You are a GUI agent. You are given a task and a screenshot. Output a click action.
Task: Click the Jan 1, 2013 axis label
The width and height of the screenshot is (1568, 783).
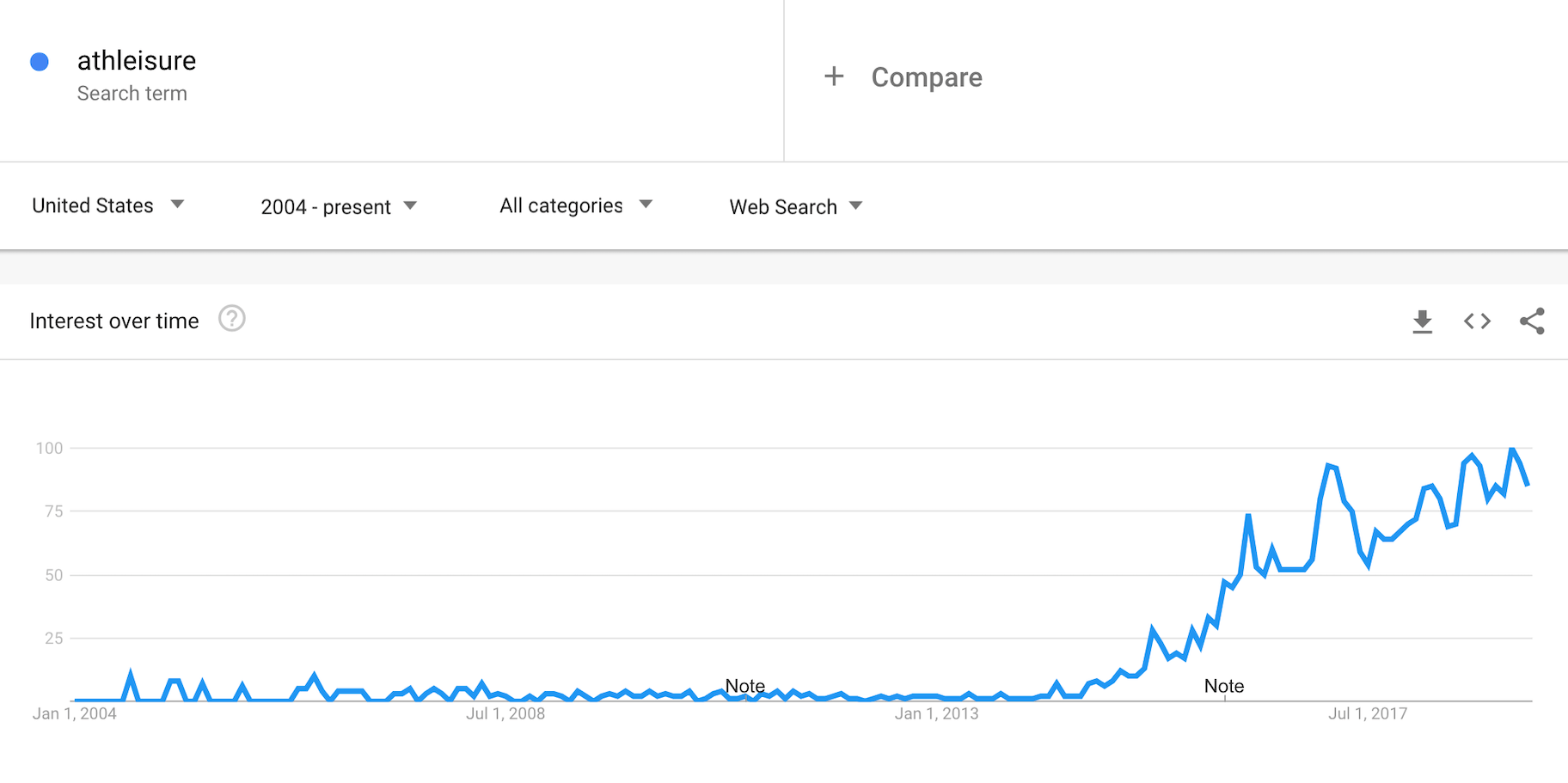click(x=936, y=713)
